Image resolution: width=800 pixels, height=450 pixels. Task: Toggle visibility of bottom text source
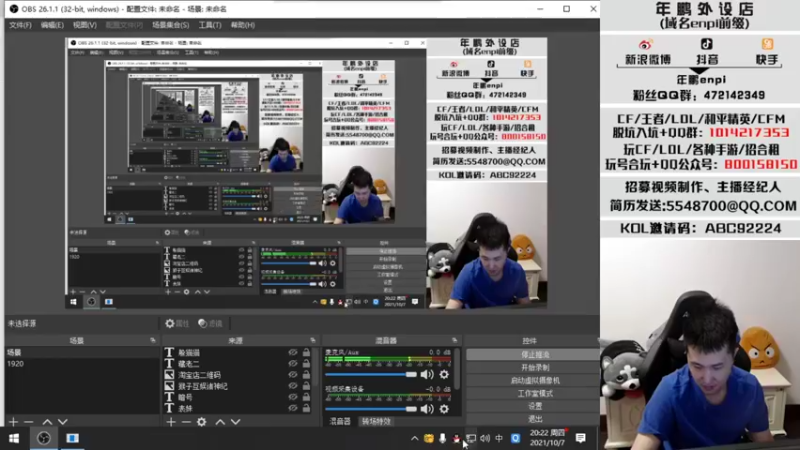[292, 408]
